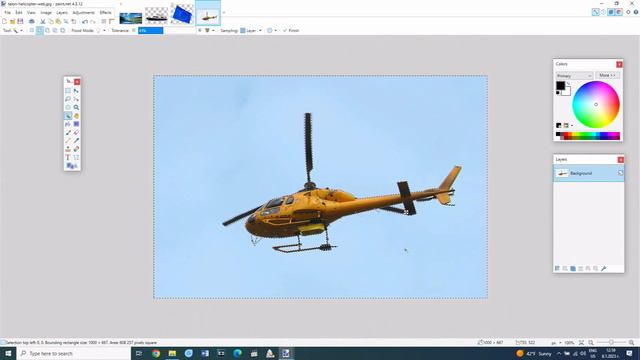Set selection mode to Replace

click(x=32, y=31)
